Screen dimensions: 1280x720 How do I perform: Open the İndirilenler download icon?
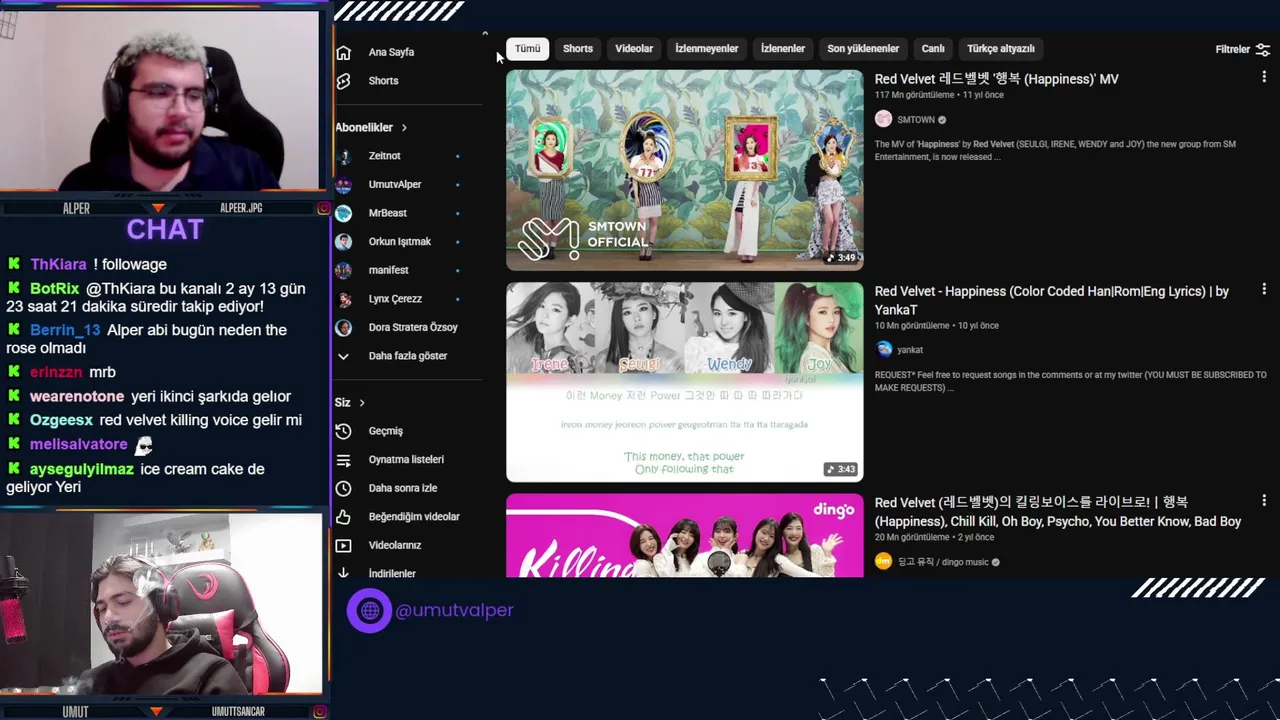coord(343,573)
